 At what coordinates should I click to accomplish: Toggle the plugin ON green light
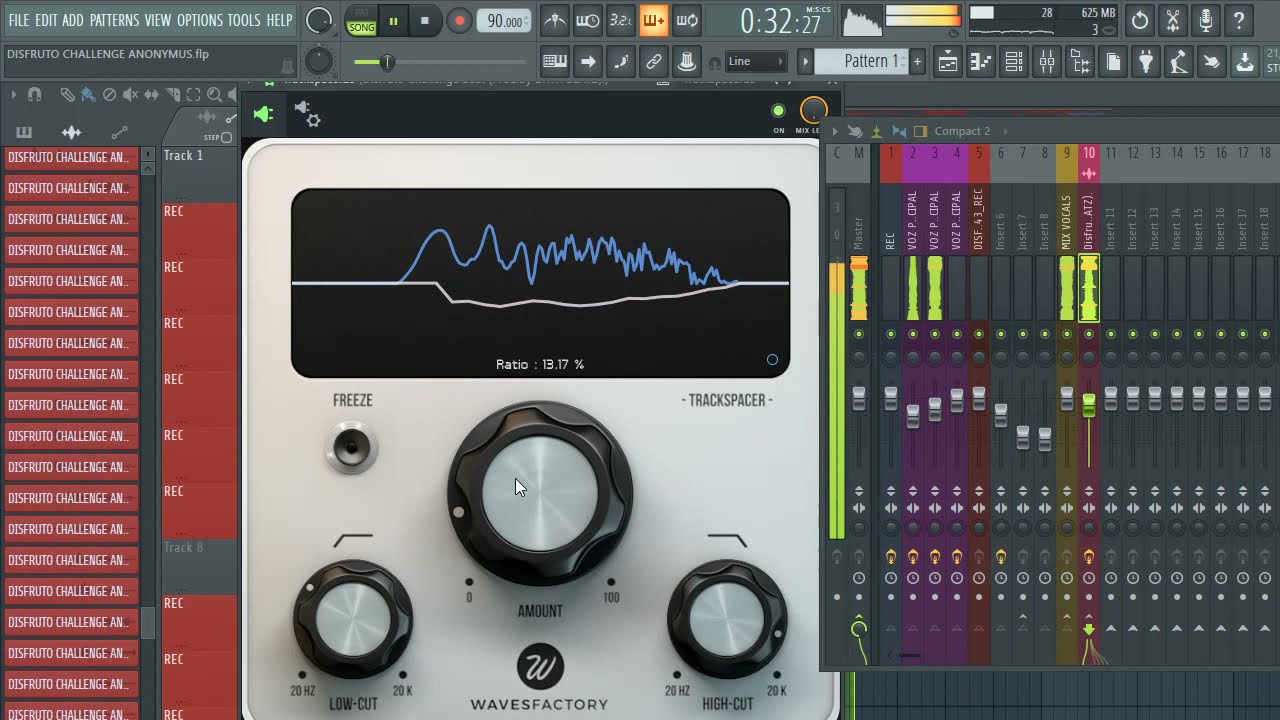point(778,111)
